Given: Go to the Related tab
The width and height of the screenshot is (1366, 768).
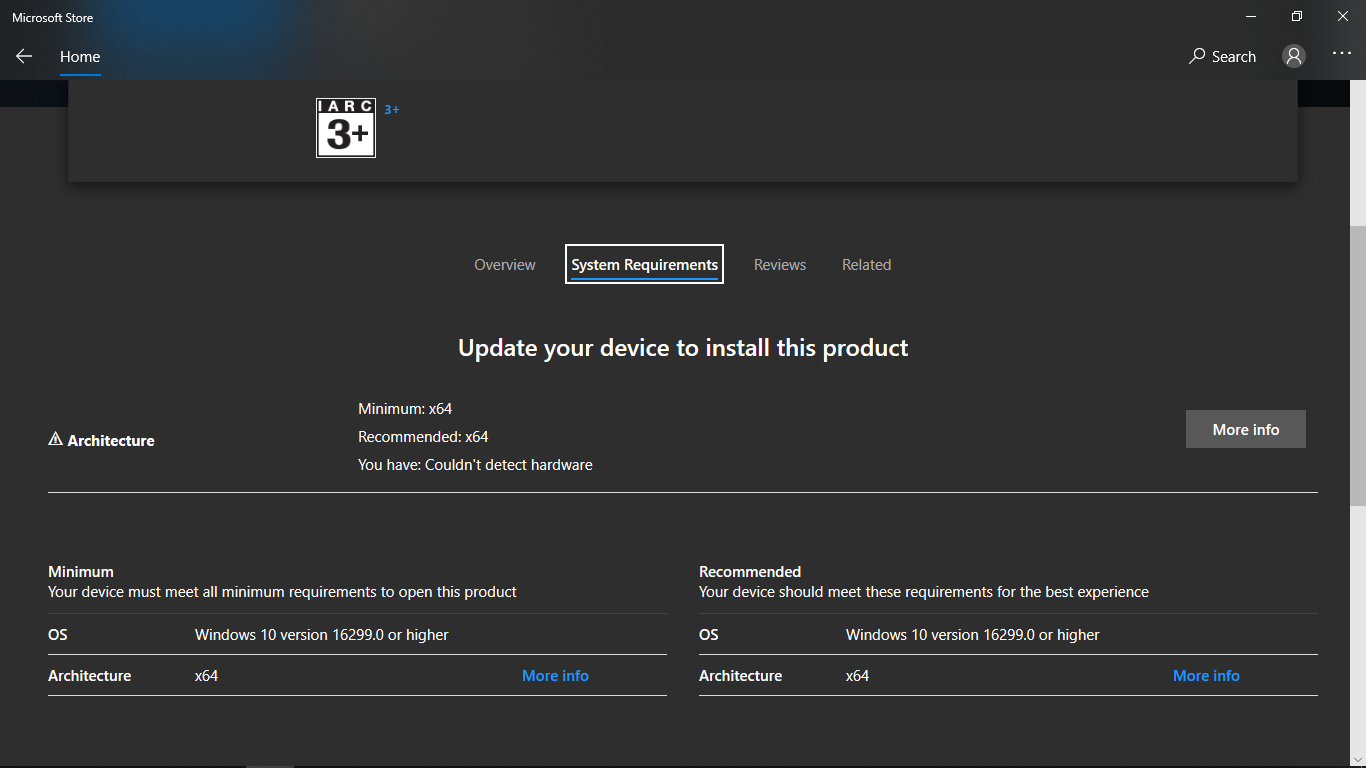Looking at the screenshot, I should pos(866,265).
